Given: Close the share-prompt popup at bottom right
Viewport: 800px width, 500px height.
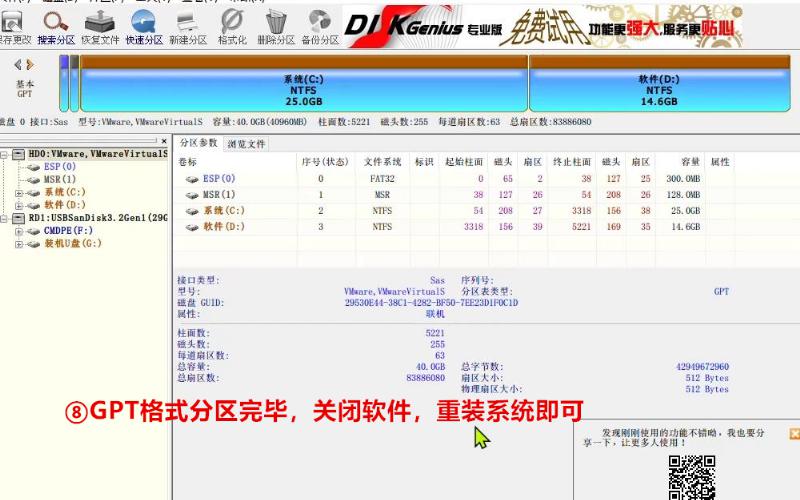Looking at the screenshot, I should point(794,434).
